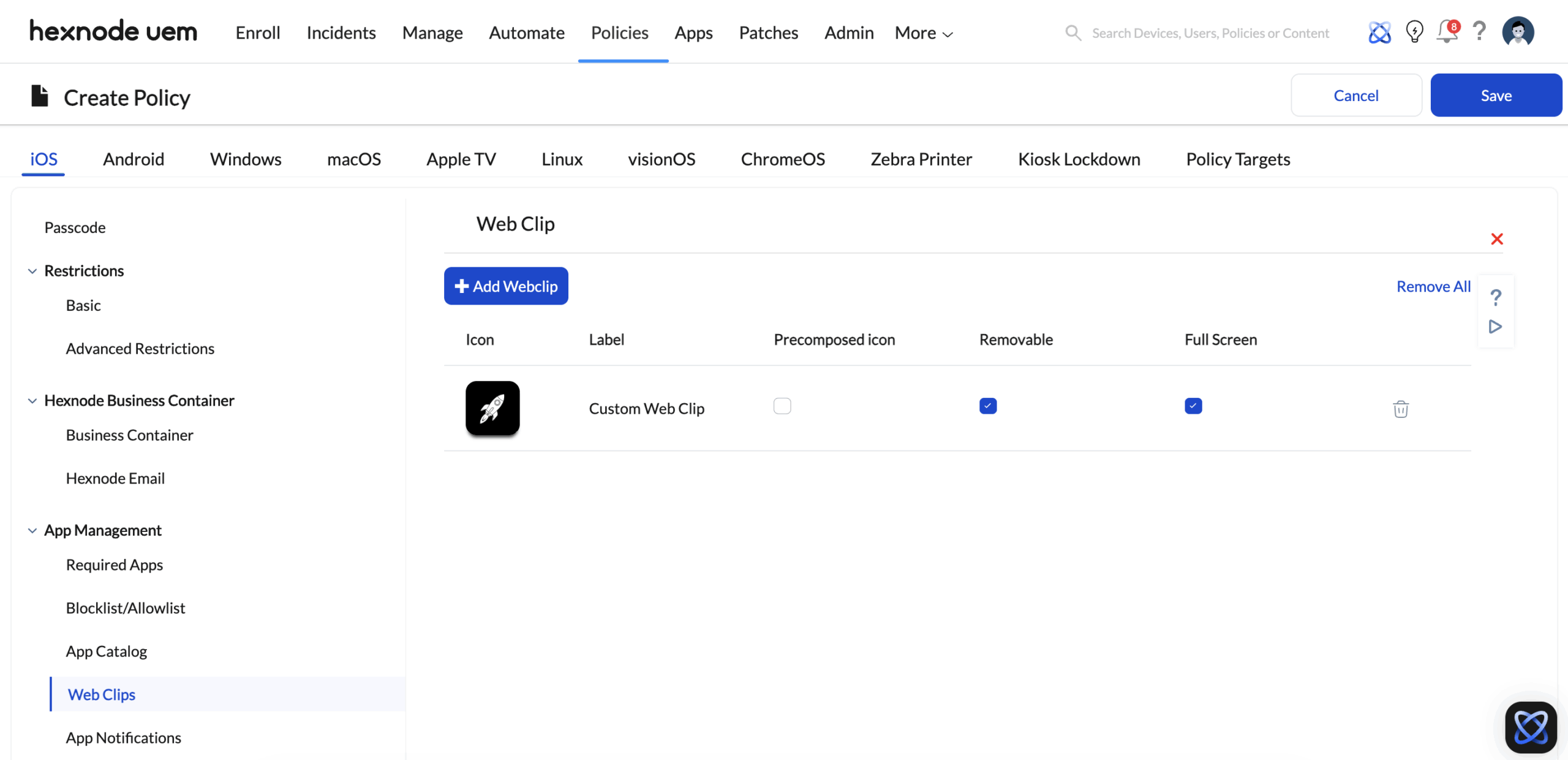Open App Catalog settings
The height and width of the screenshot is (760, 1568).
[x=107, y=652]
